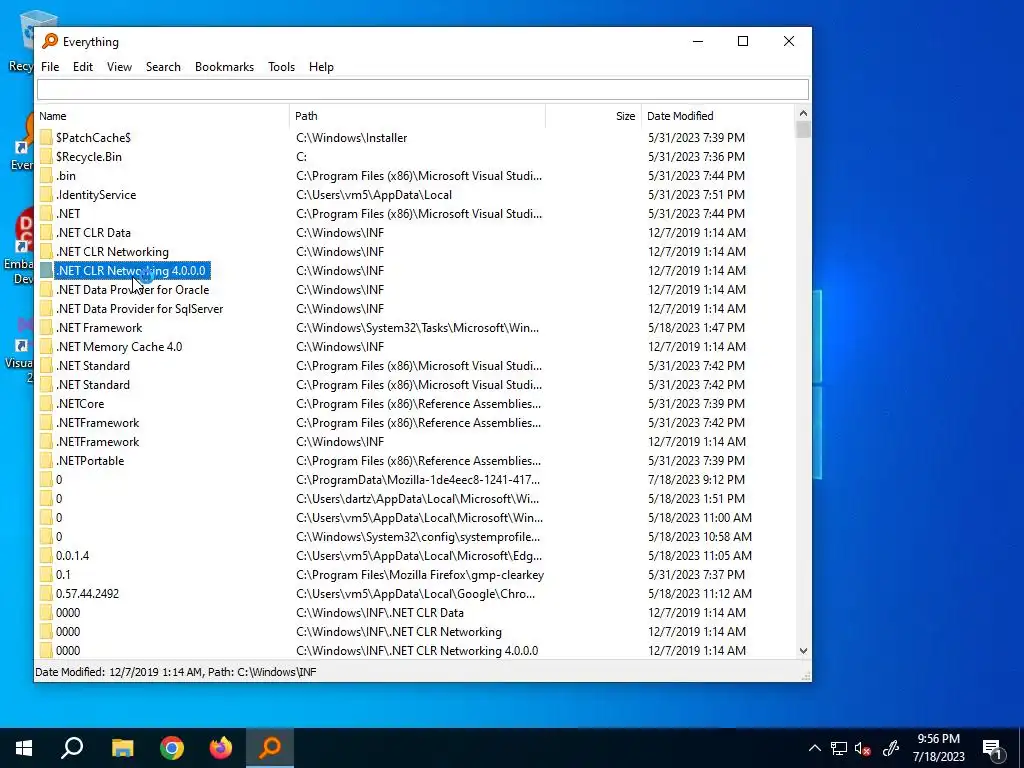Viewport: 1024px width, 768px height.
Task: Select folder 0 in System32\config\systemprofile path
Action: (59, 536)
